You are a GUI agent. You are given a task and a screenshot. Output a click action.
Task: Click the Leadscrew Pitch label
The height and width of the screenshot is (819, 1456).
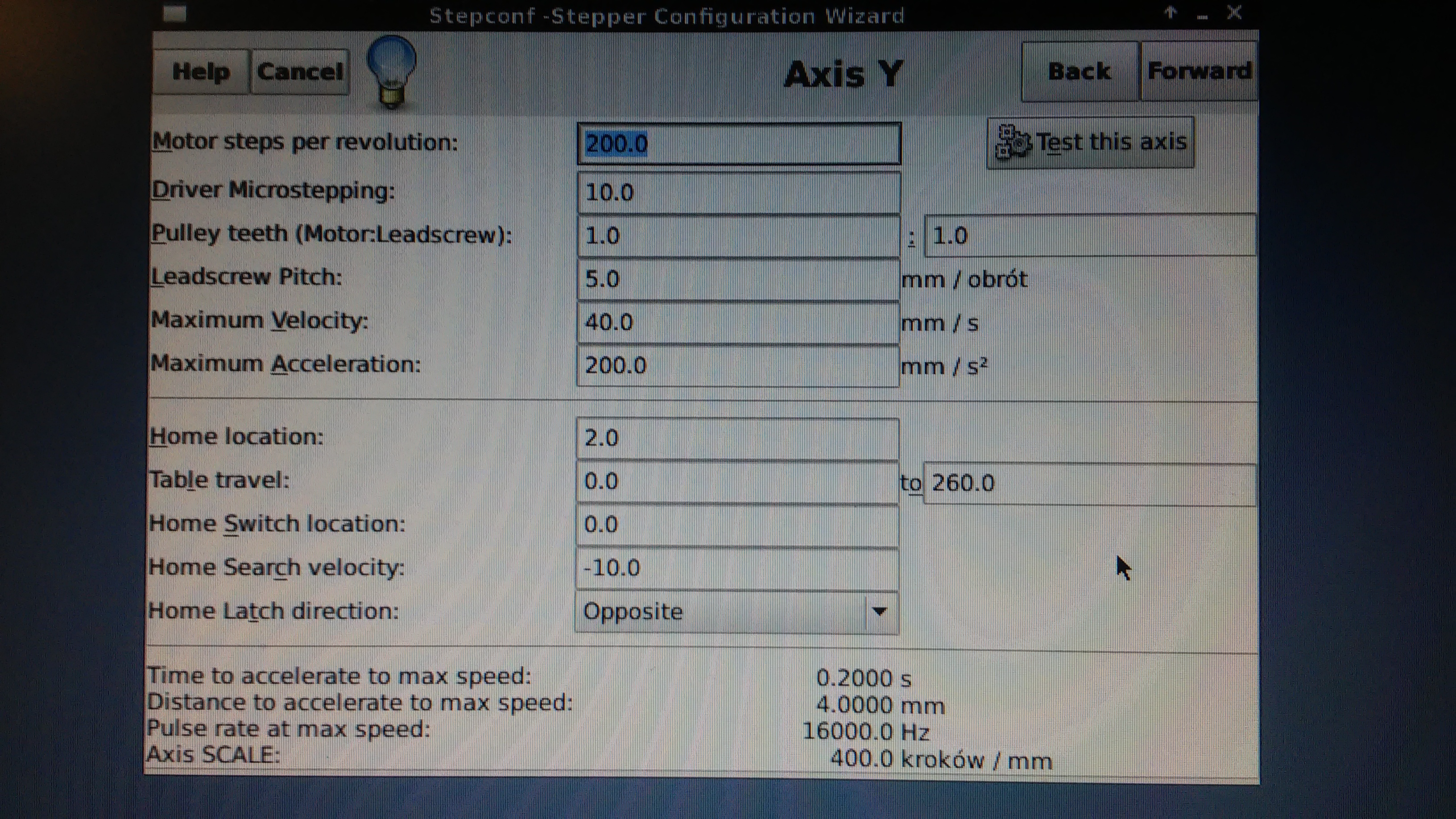point(246,277)
